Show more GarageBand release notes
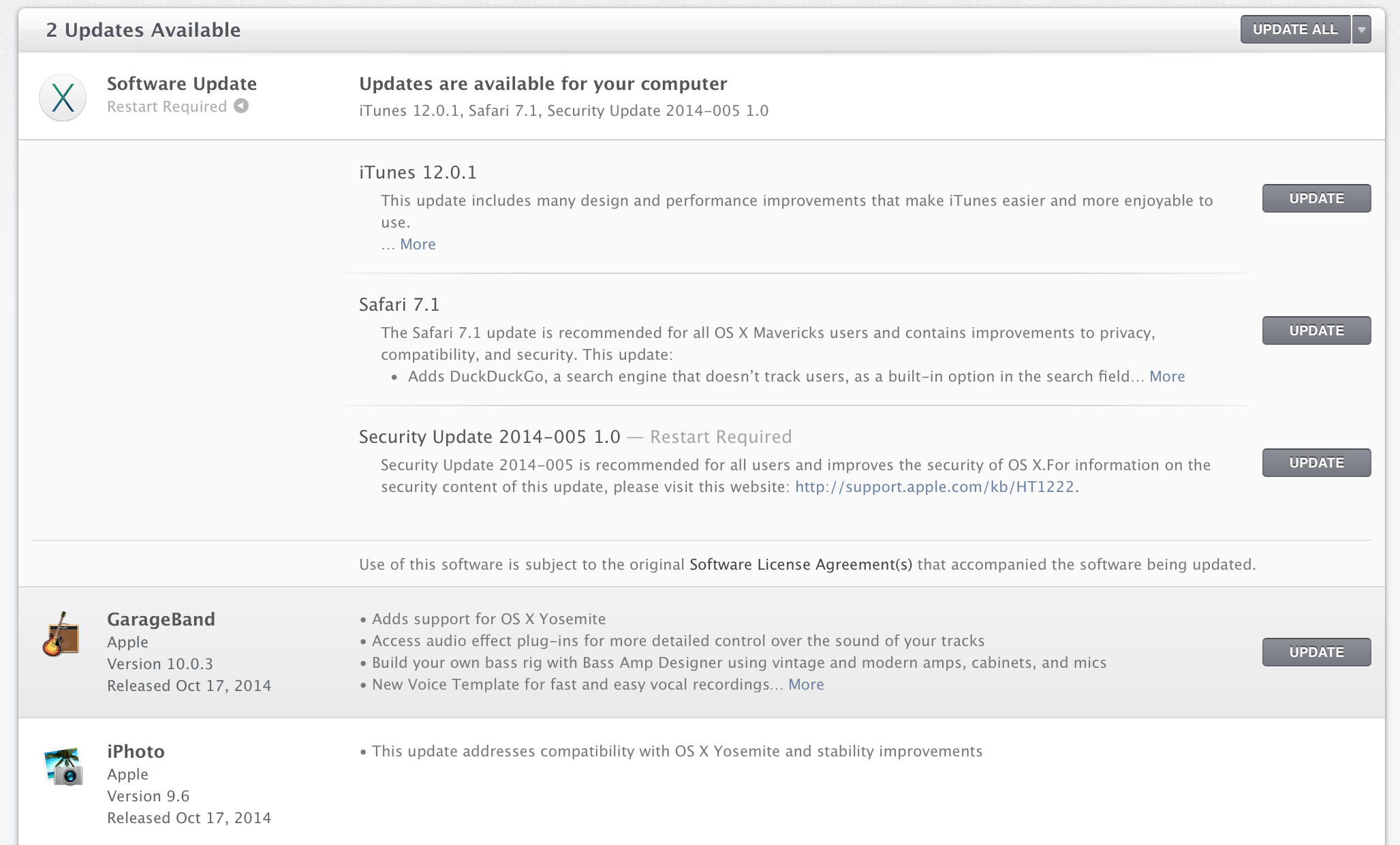The height and width of the screenshot is (845, 1400). pos(806,684)
